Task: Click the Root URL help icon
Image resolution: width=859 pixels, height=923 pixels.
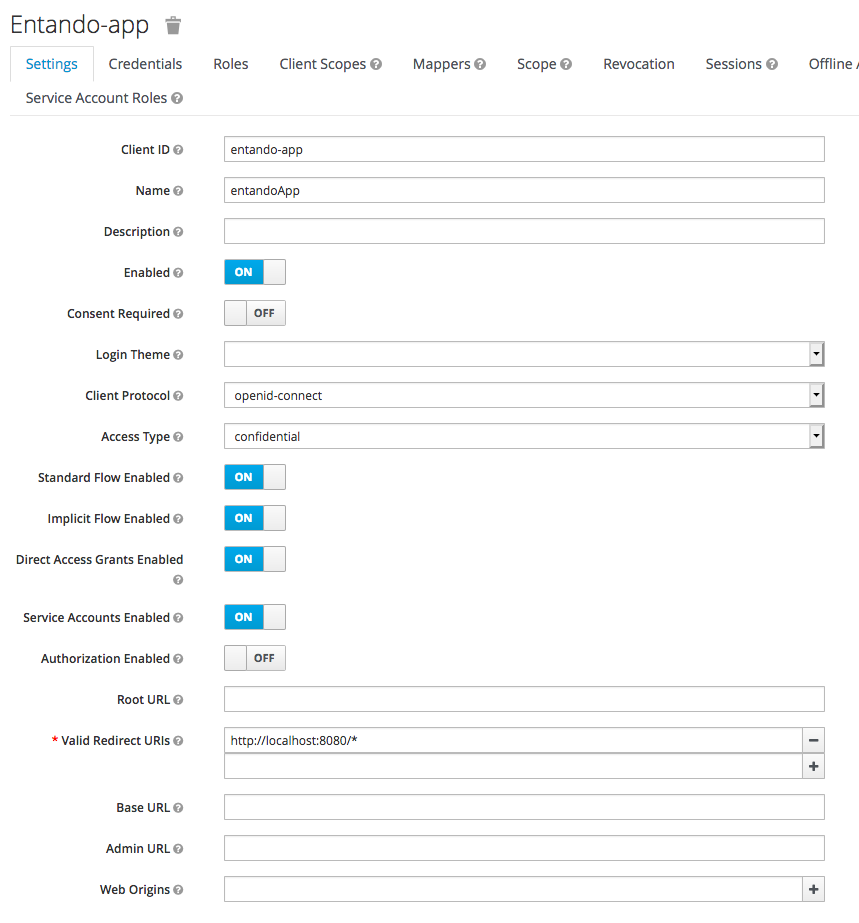Action: [x=178, y=700]
